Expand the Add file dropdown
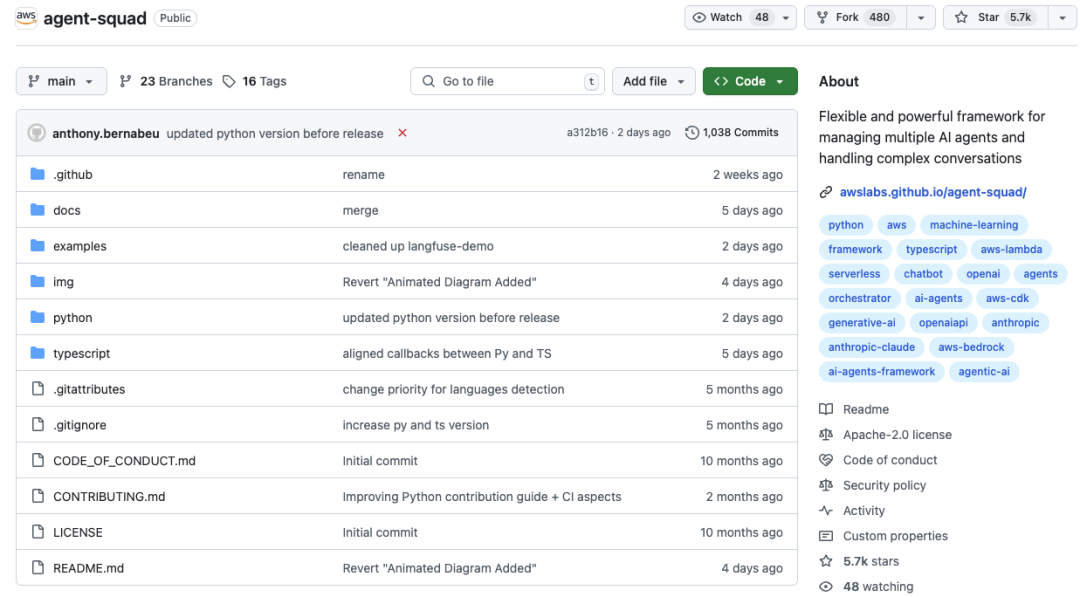This screenshot has width=1080, height=597. pos(653,81)
